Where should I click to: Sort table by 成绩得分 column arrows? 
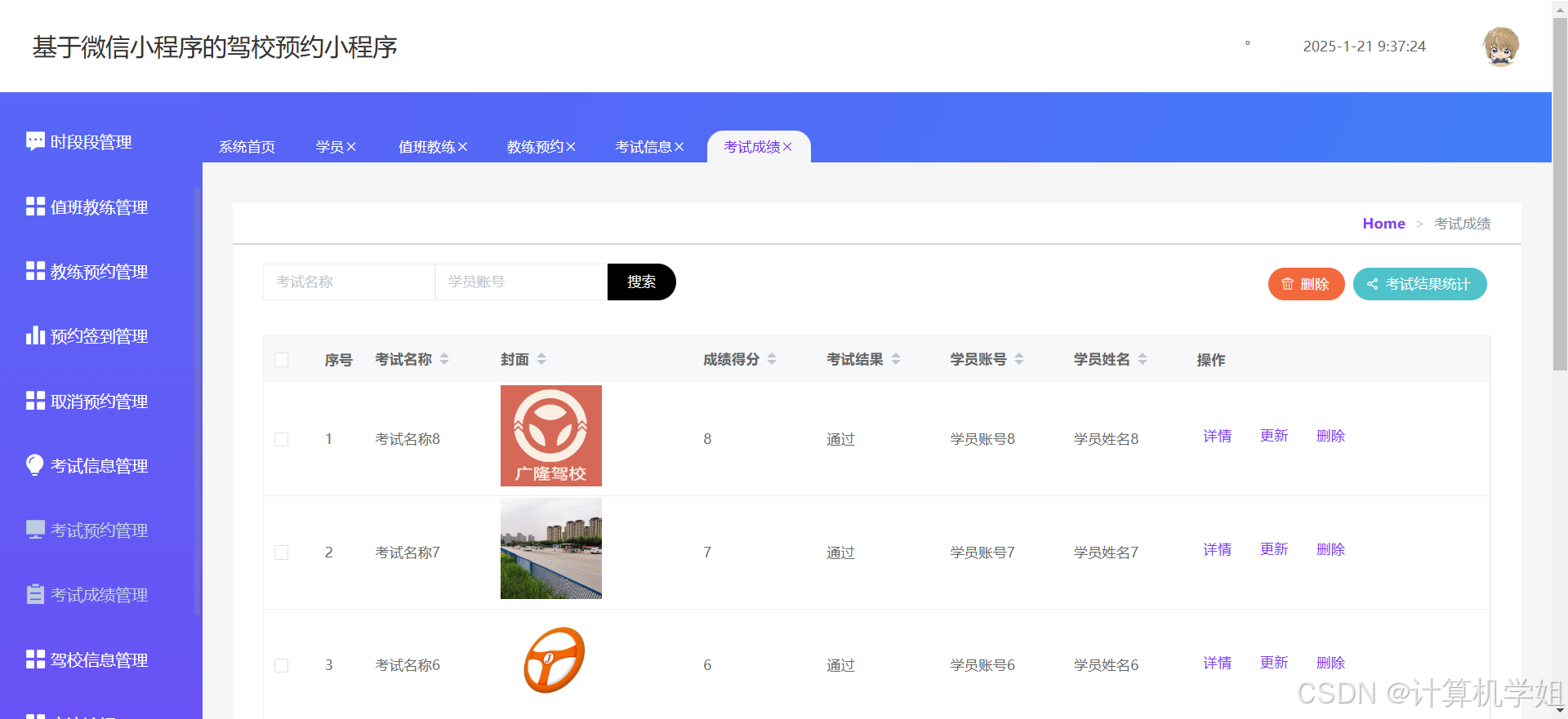point(772,359)
